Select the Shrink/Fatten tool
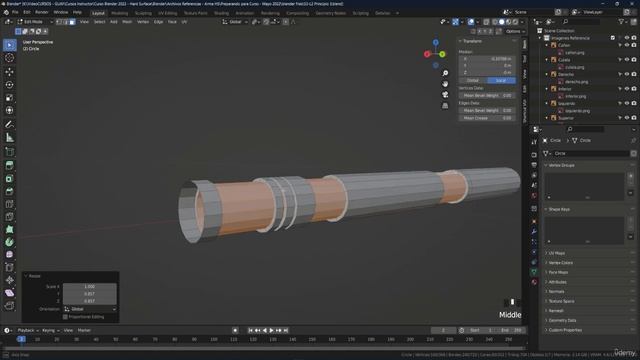640x360 pixels. (9, 280)
